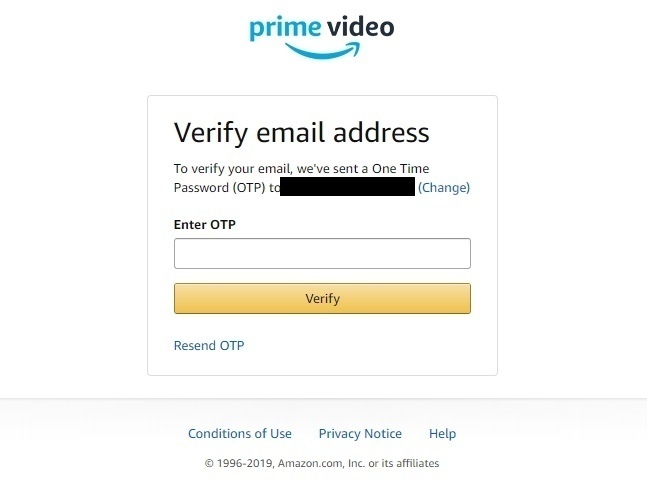Click the Verify email address heading

302,133
